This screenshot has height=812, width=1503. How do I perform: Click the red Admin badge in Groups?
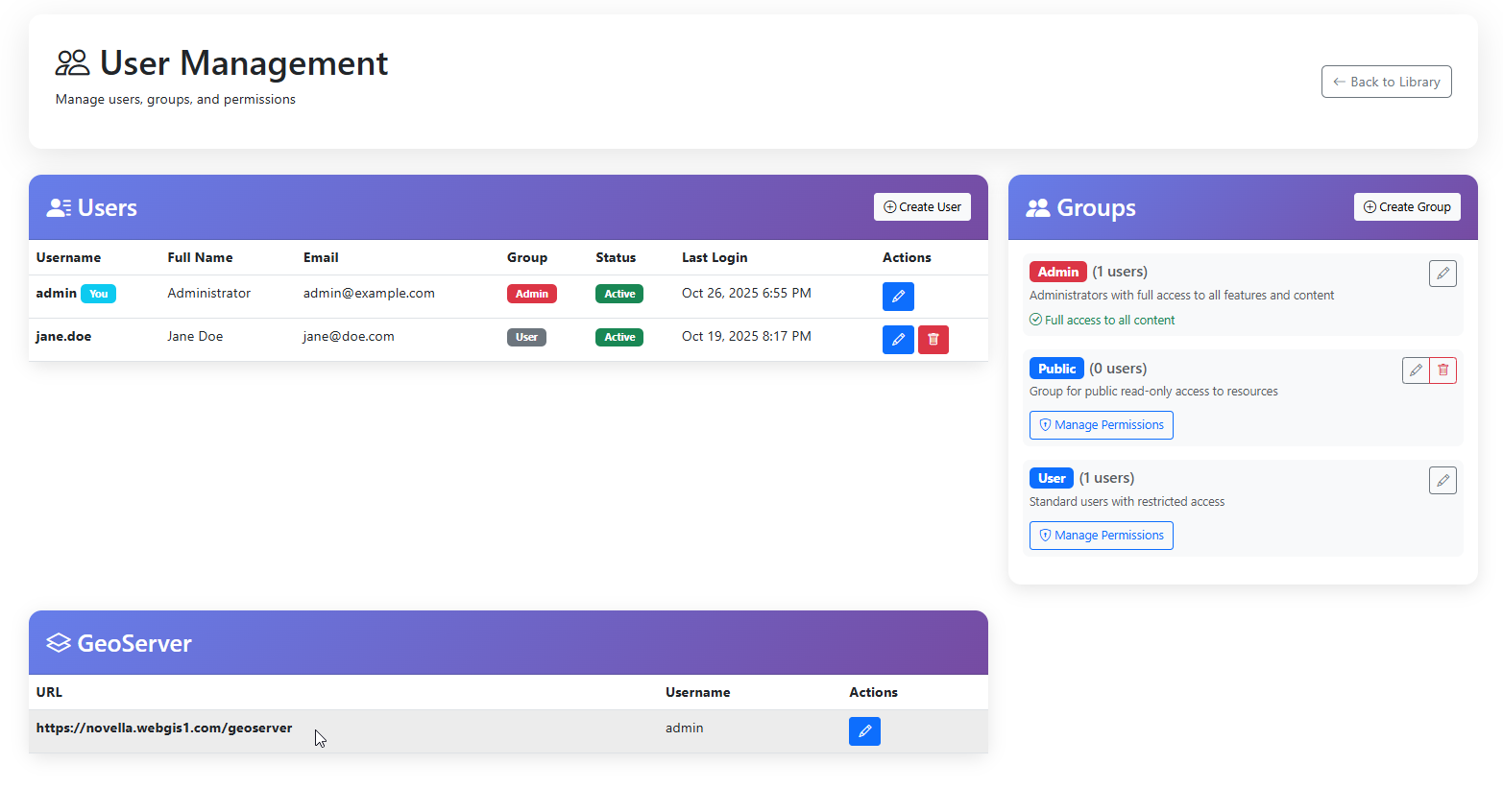1057,272
